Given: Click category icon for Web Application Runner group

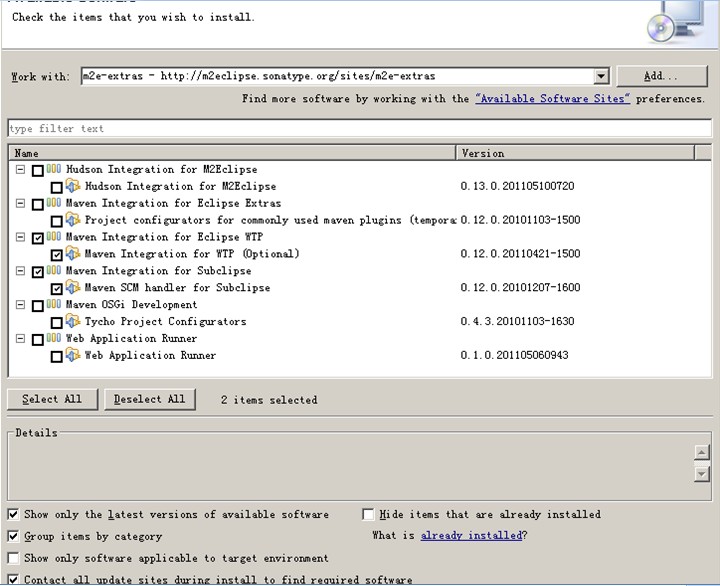Looking at the screenshot, I should coord(53,338).
